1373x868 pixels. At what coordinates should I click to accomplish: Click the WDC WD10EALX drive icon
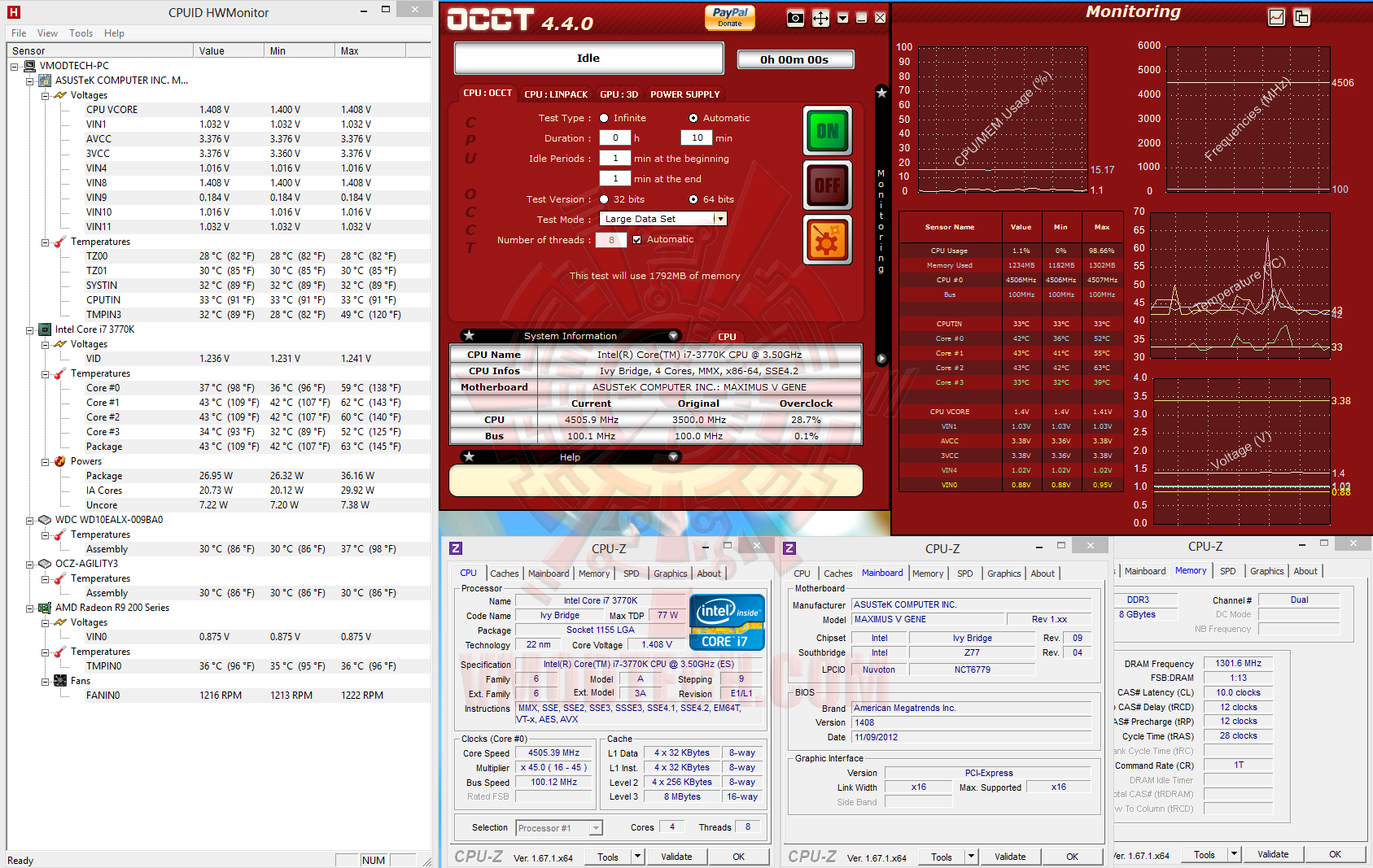46,520
